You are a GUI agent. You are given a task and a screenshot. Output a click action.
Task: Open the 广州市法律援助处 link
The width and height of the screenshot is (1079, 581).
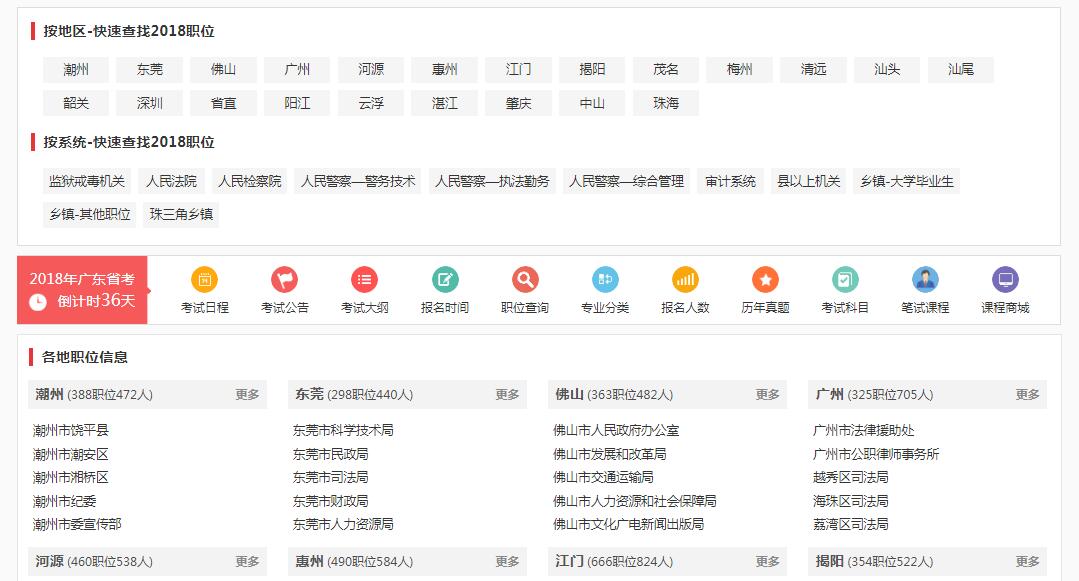(864, 430)
